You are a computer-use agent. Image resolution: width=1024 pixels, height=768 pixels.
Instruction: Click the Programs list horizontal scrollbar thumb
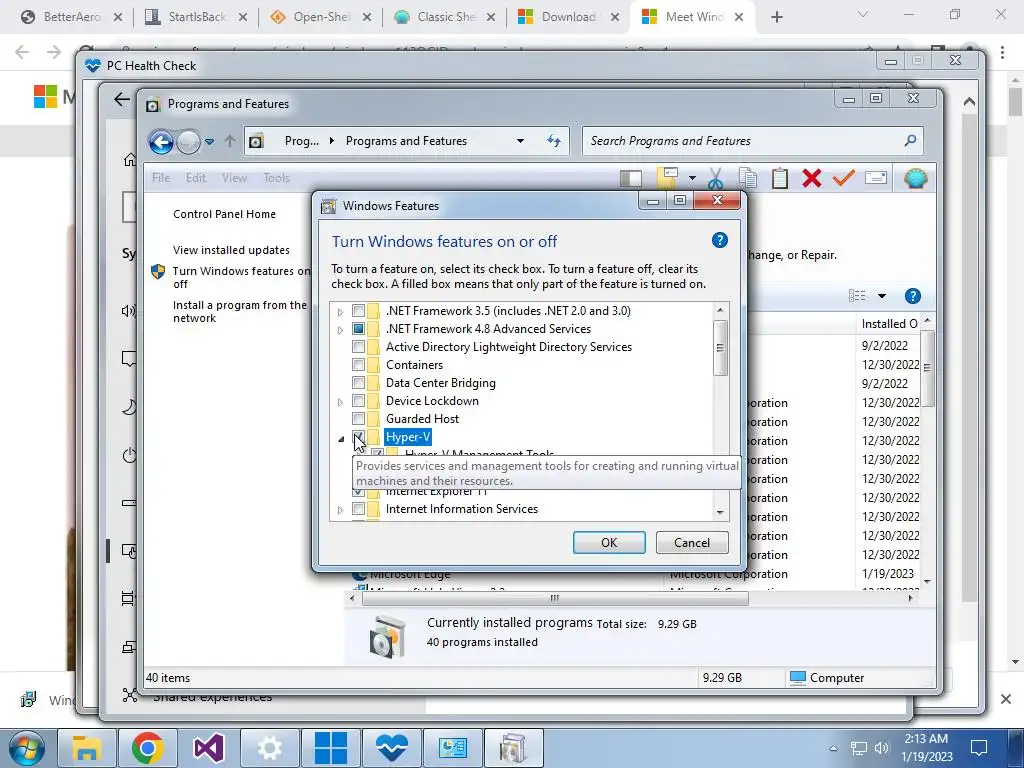pos(555,598)
